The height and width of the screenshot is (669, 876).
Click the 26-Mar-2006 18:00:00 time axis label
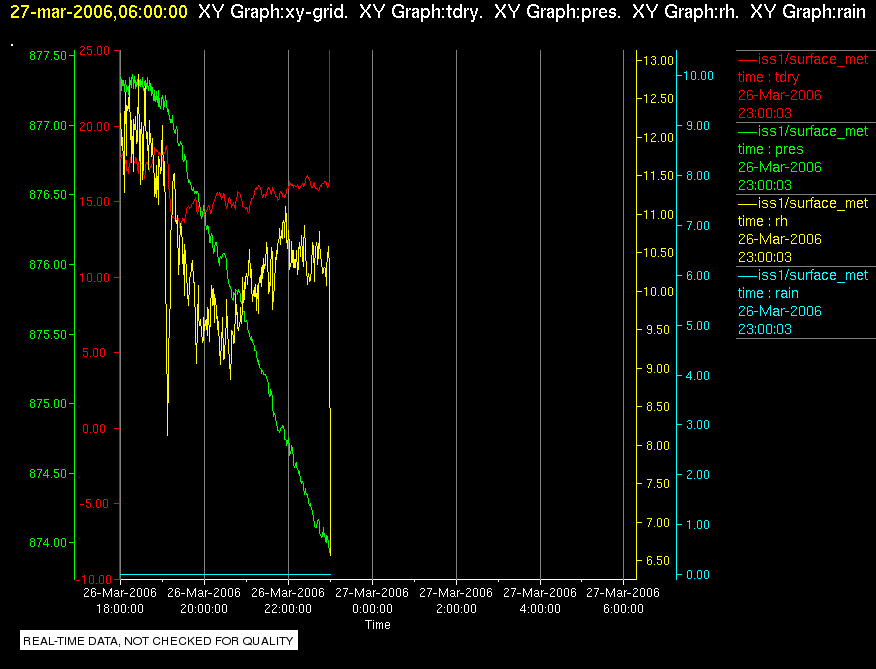click(120, 601)
